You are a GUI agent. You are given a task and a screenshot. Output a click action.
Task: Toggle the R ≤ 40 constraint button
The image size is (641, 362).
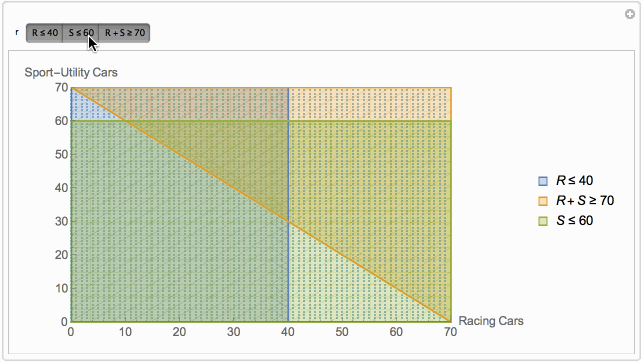(45, 33)
